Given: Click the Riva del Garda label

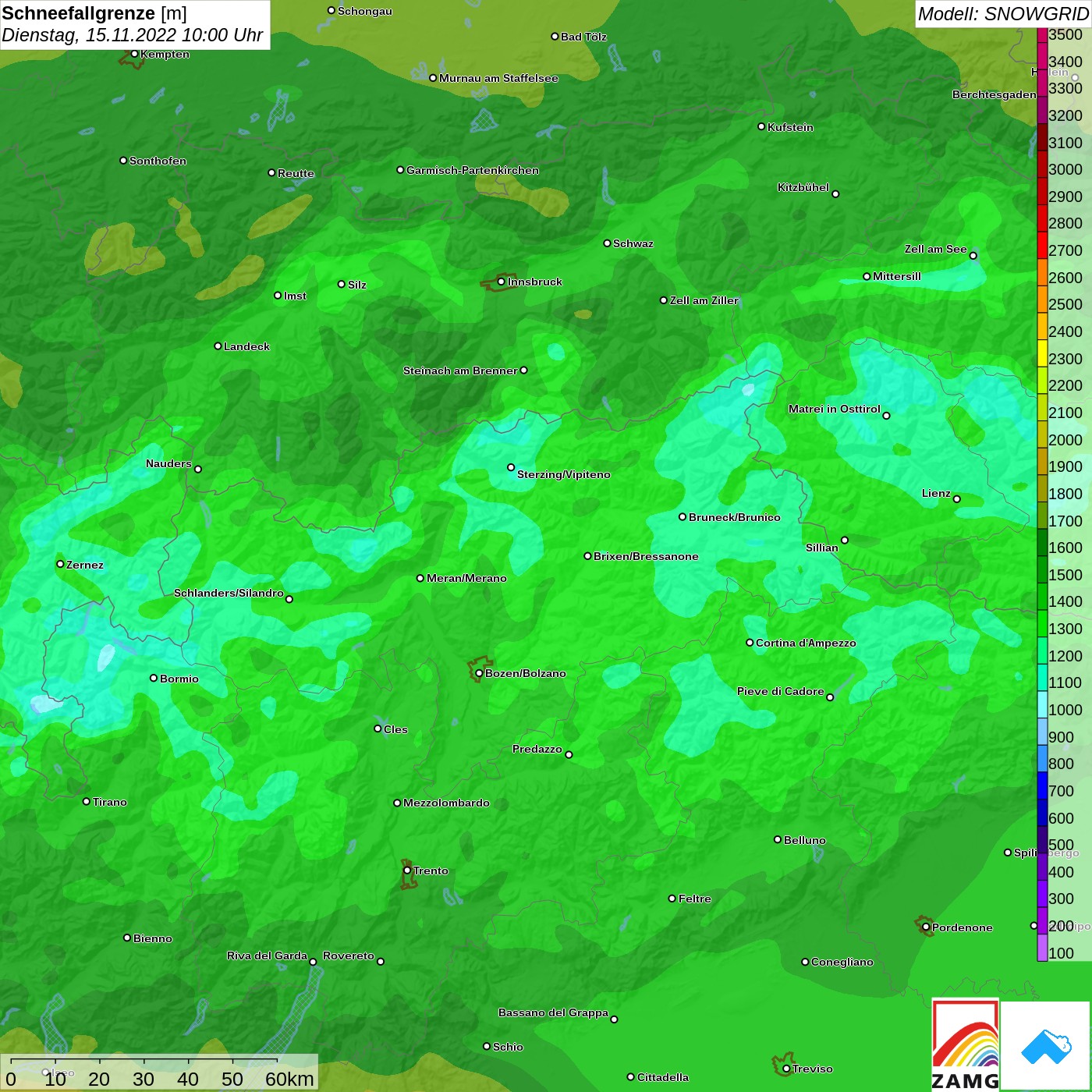Looking at the screenshot, I should pyautogui.click(x=267, y=955).
